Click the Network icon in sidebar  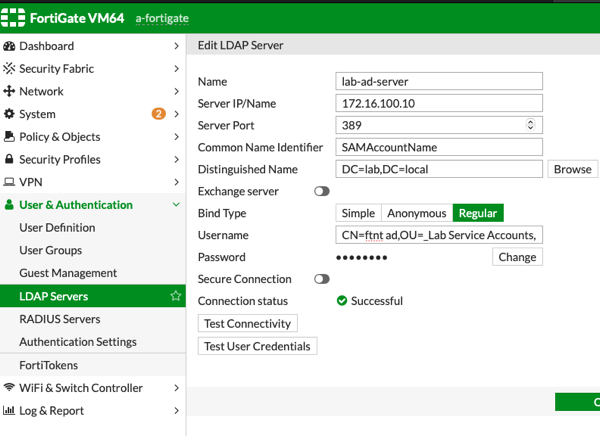10,92
